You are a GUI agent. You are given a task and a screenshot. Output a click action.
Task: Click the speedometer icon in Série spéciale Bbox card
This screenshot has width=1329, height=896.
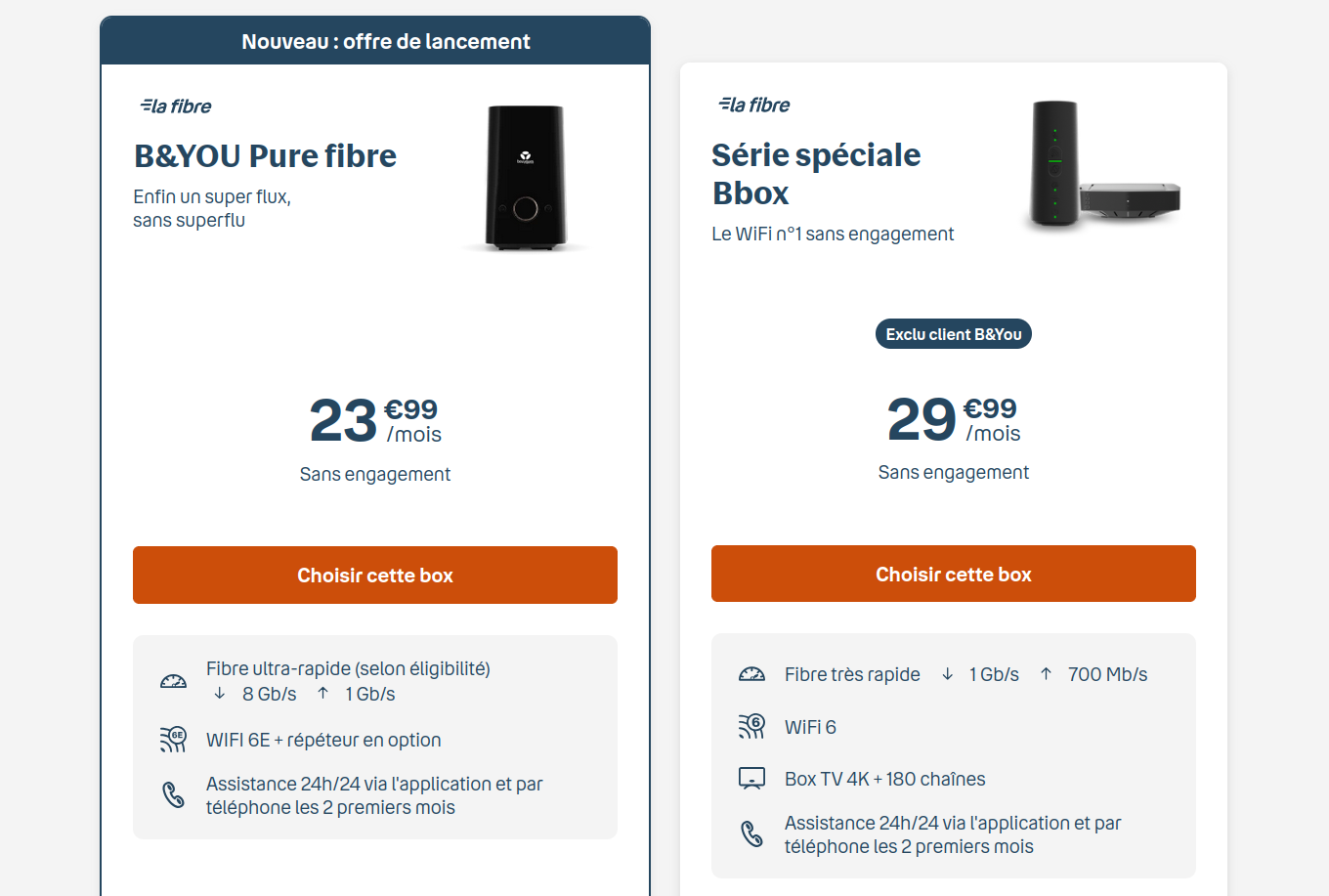pyautogui.click(x=751, y=674)
